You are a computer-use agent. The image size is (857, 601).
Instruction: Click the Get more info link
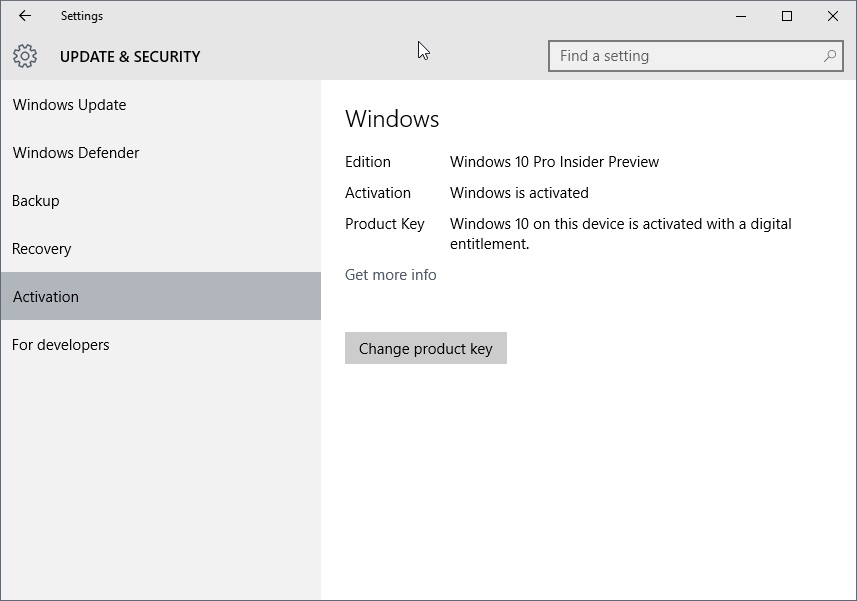point(390,274)
